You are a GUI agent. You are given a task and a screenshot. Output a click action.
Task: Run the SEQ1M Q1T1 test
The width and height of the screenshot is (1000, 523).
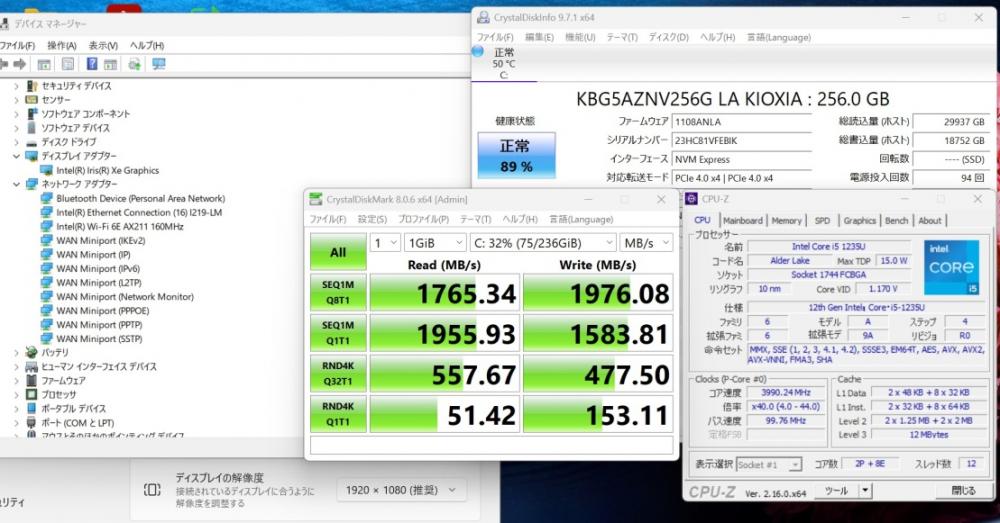tap(338, 332)
